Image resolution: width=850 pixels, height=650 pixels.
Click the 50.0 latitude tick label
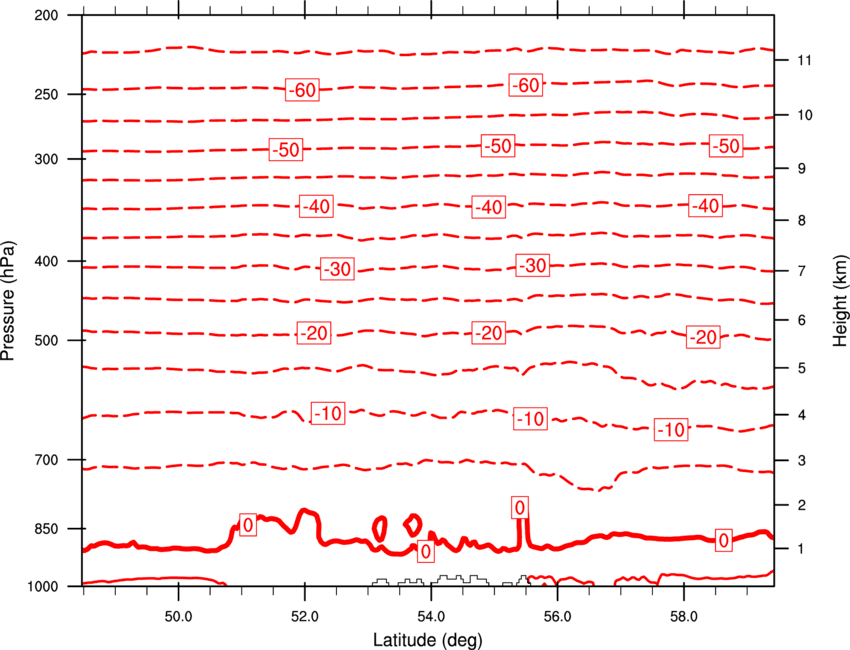(x=178, y=617)
